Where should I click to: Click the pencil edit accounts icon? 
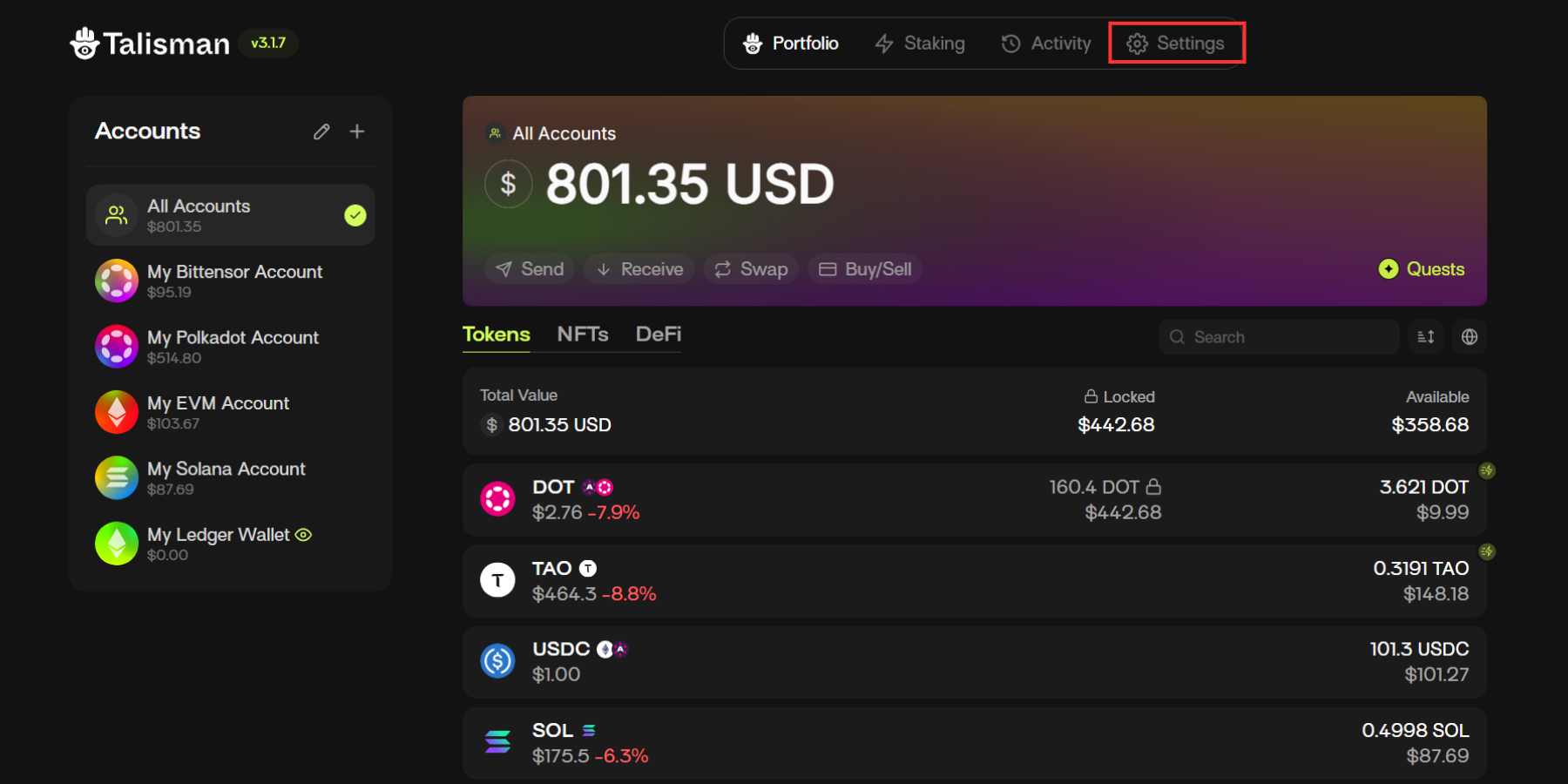click(x=321, y=132)
